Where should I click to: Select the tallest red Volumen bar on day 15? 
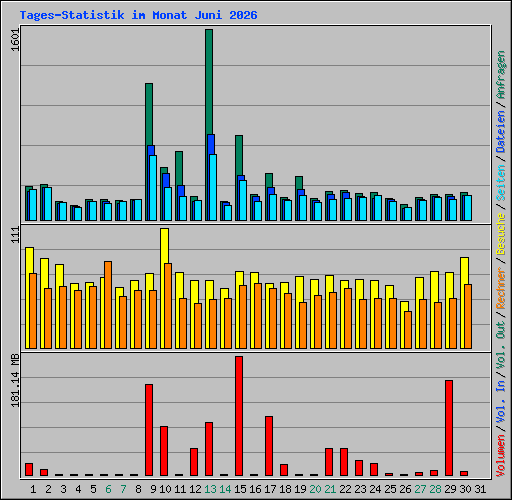[239, 416]
